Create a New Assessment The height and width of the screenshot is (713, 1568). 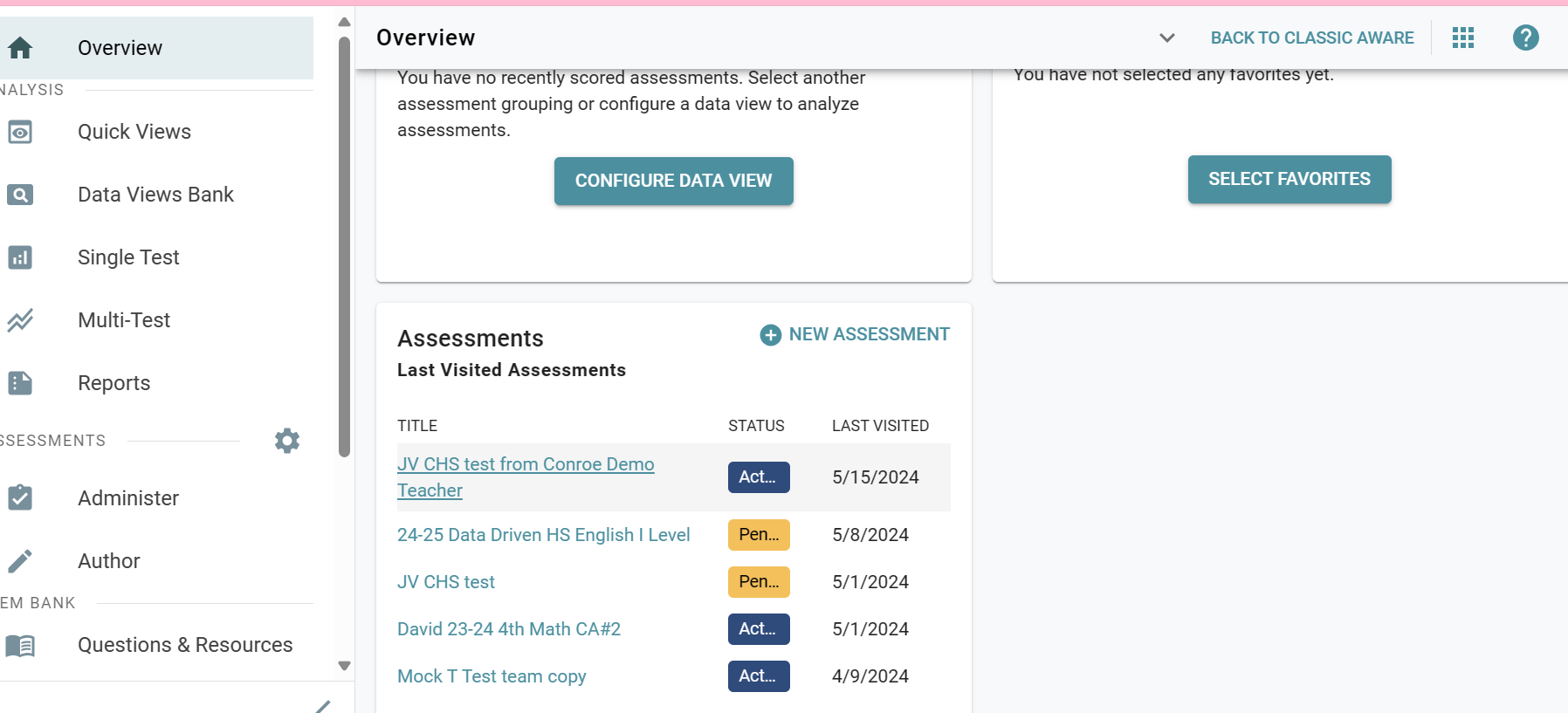855,335
